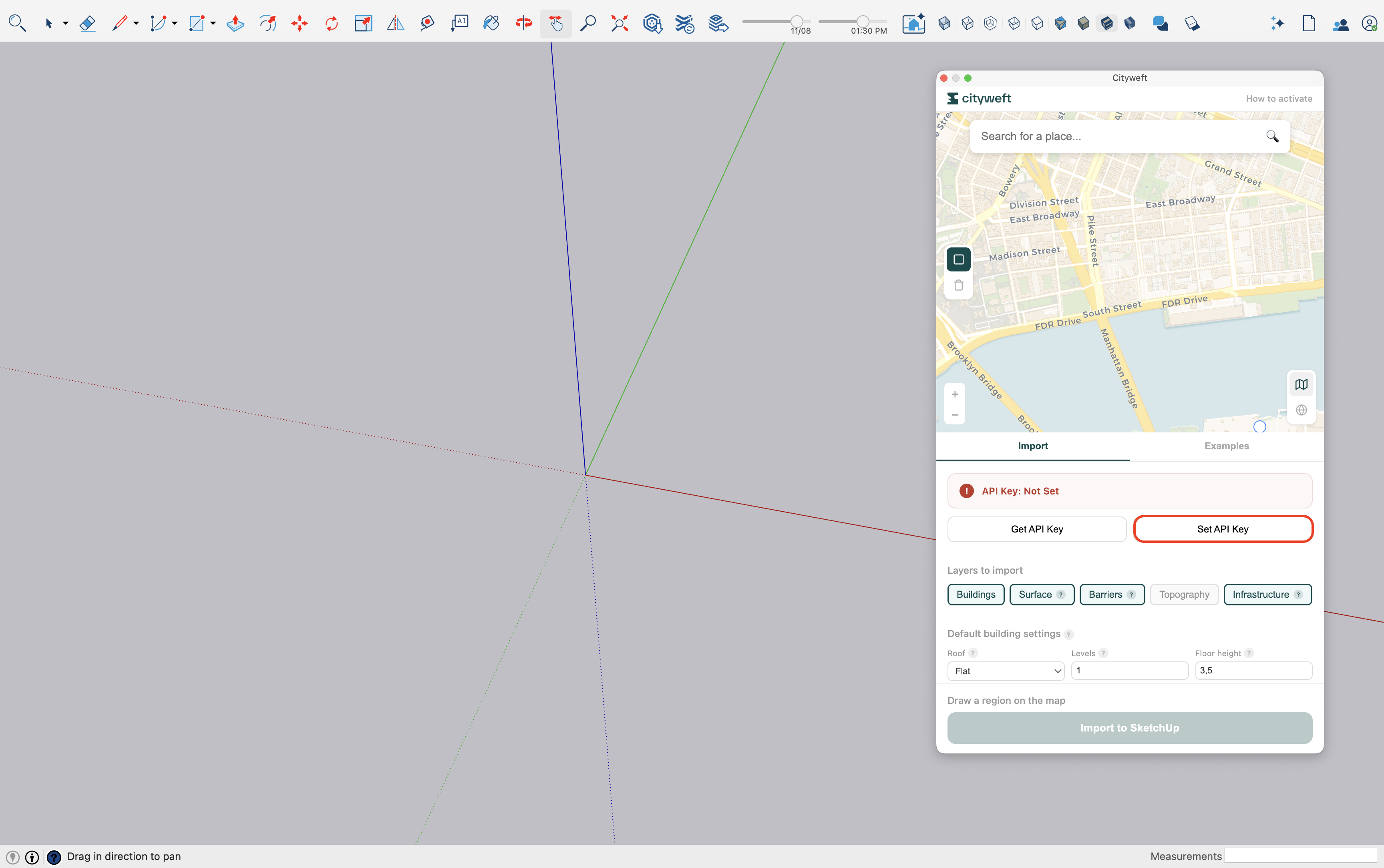This screenshot has height=868, width=1384.
Task: Click the rectangle draw-region map button
Action: tap(958, 259)
